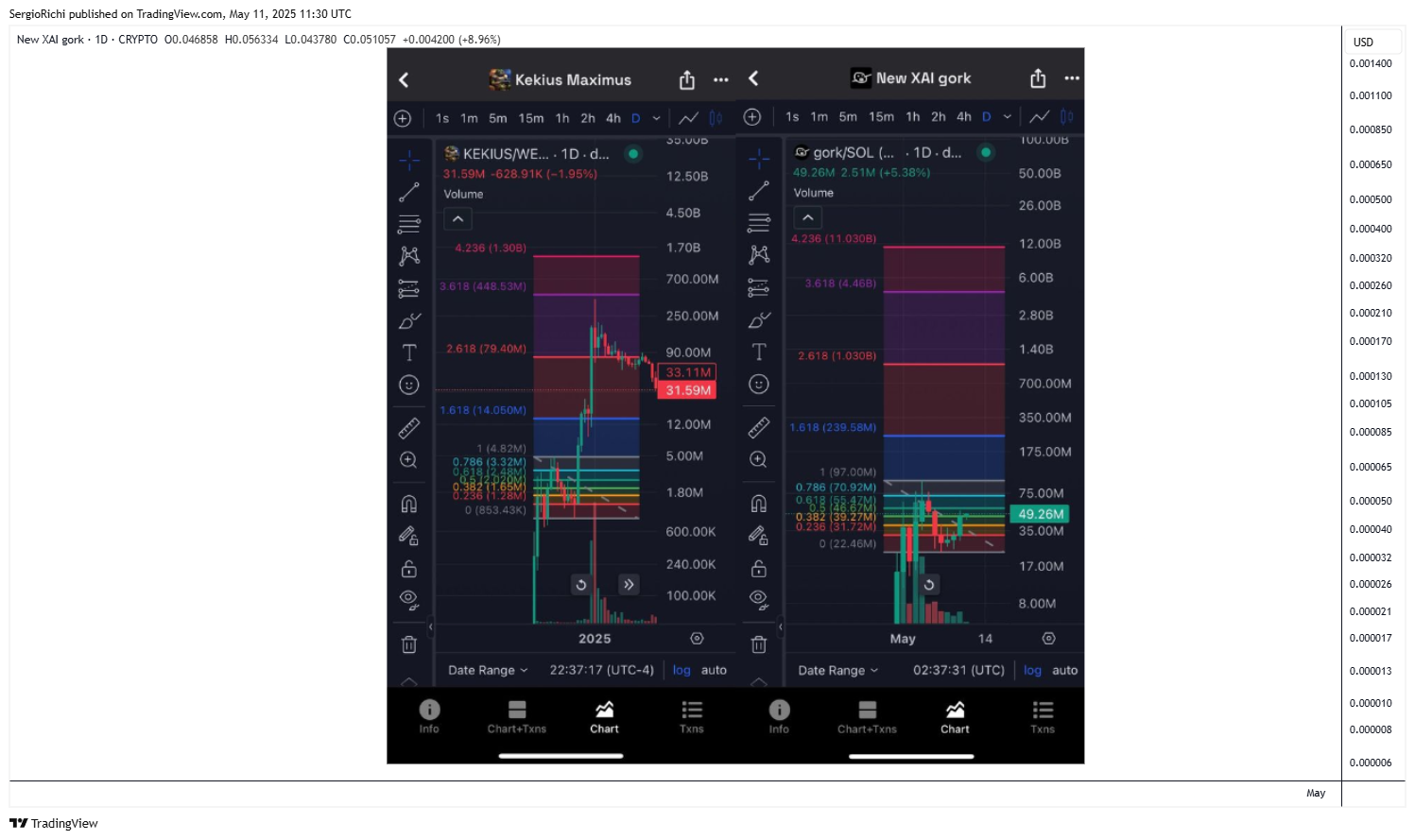Screen dimensions: 1415x840
Task: Open Chart+Txns tab under gork chart
Action: (867, 716)
